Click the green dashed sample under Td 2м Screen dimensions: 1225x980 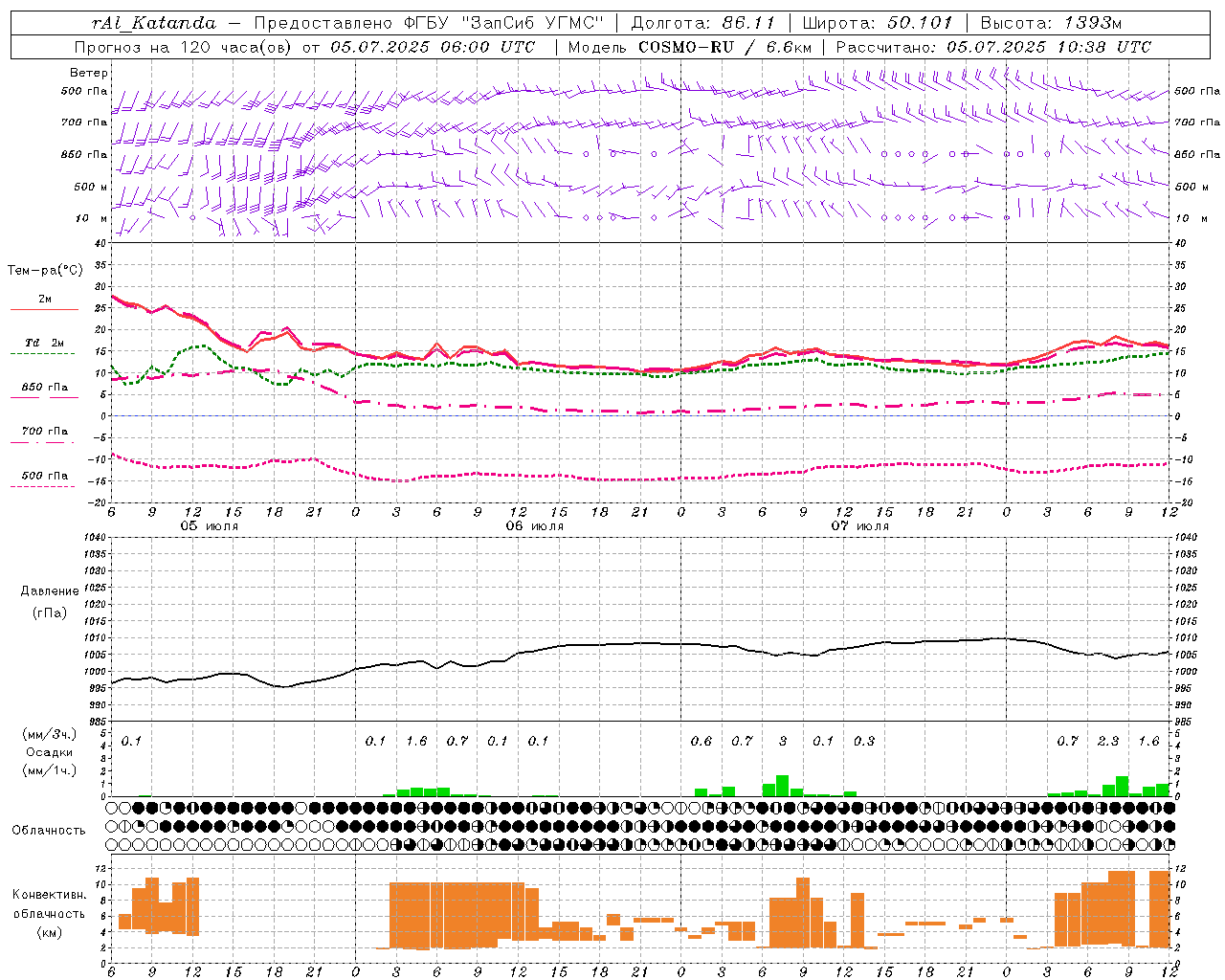(42, 354)
